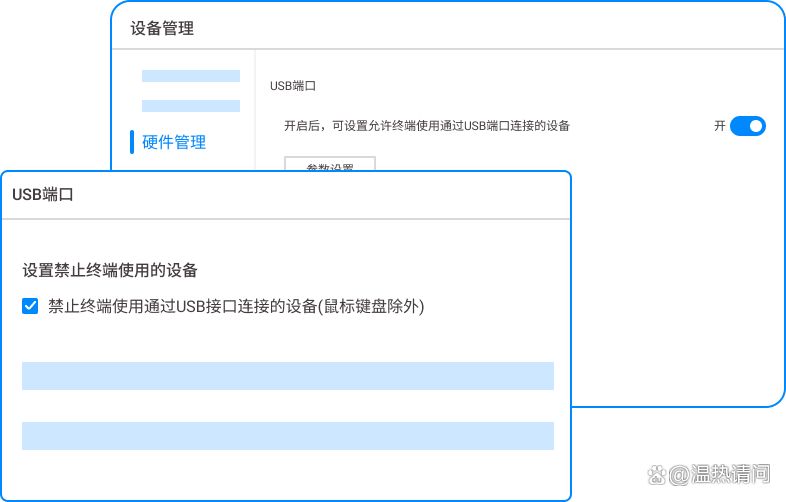The width and height of the screenshot is (786, 502).
Task: Click the 设置禁止终端使用的设备 heading
Action: [110, 270]
